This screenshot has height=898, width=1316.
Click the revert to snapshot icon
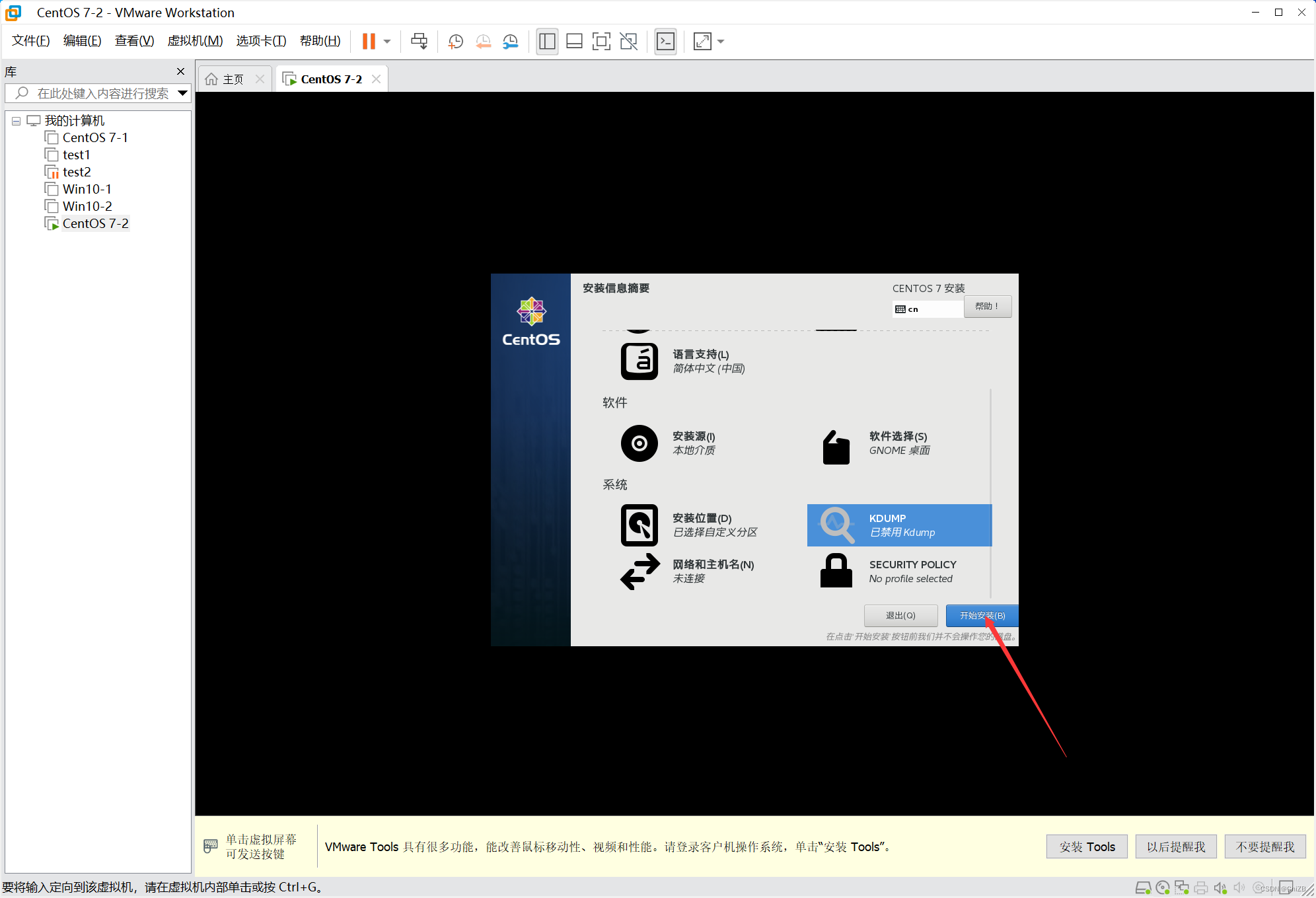(483, 42)
